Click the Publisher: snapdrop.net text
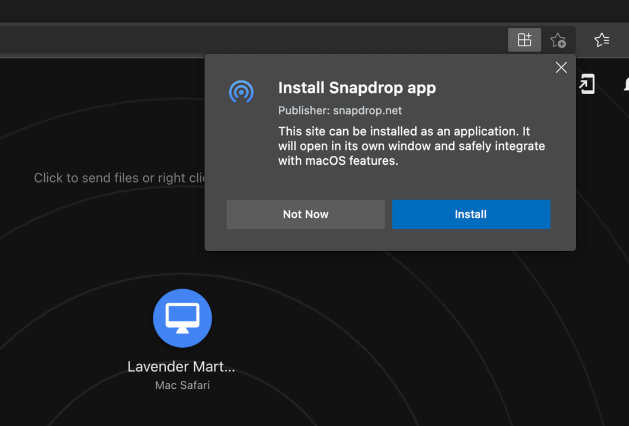This screenshot has width=629, height=426. (x=340, y=110)
